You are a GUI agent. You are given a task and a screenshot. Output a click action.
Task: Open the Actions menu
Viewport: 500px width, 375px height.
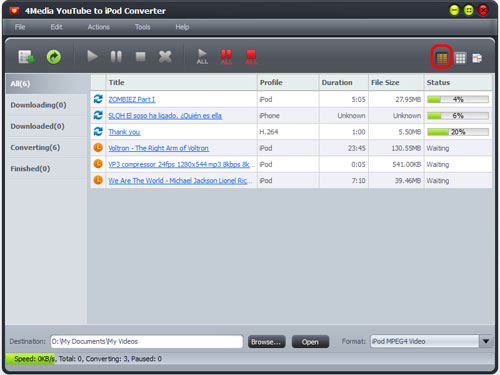(99, 27)
